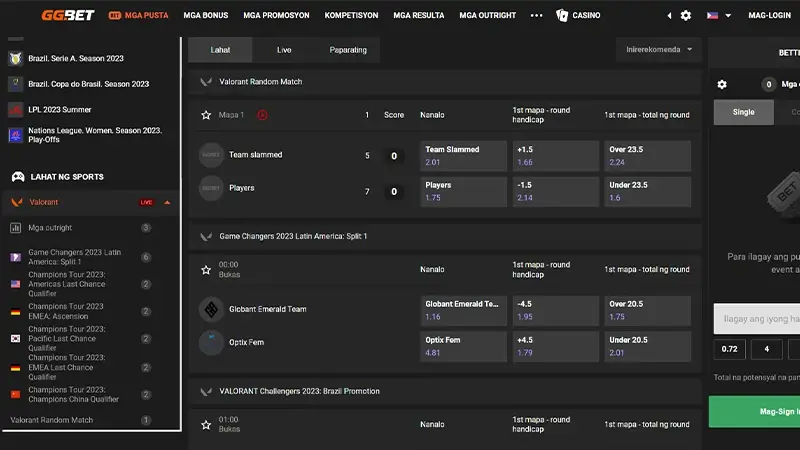
Task: Bet on Optix Fem at 4.81
Action: 463,346
